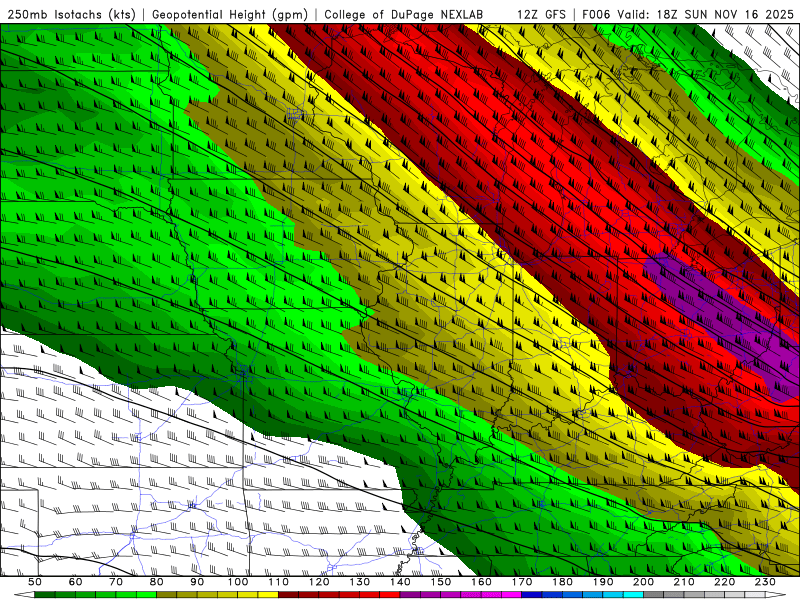Click the colorbar label '230'

pyautogui.click(x=766, y=582)
